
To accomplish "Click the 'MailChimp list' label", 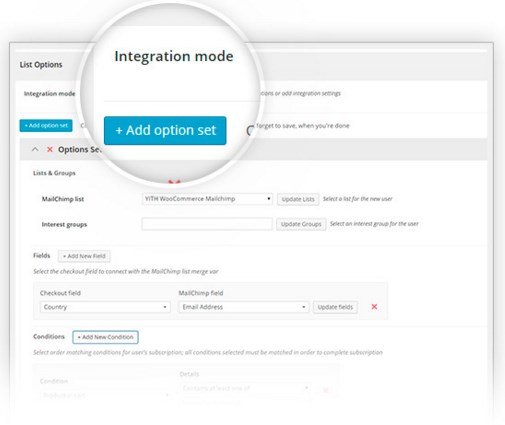I will coord(63,199).
